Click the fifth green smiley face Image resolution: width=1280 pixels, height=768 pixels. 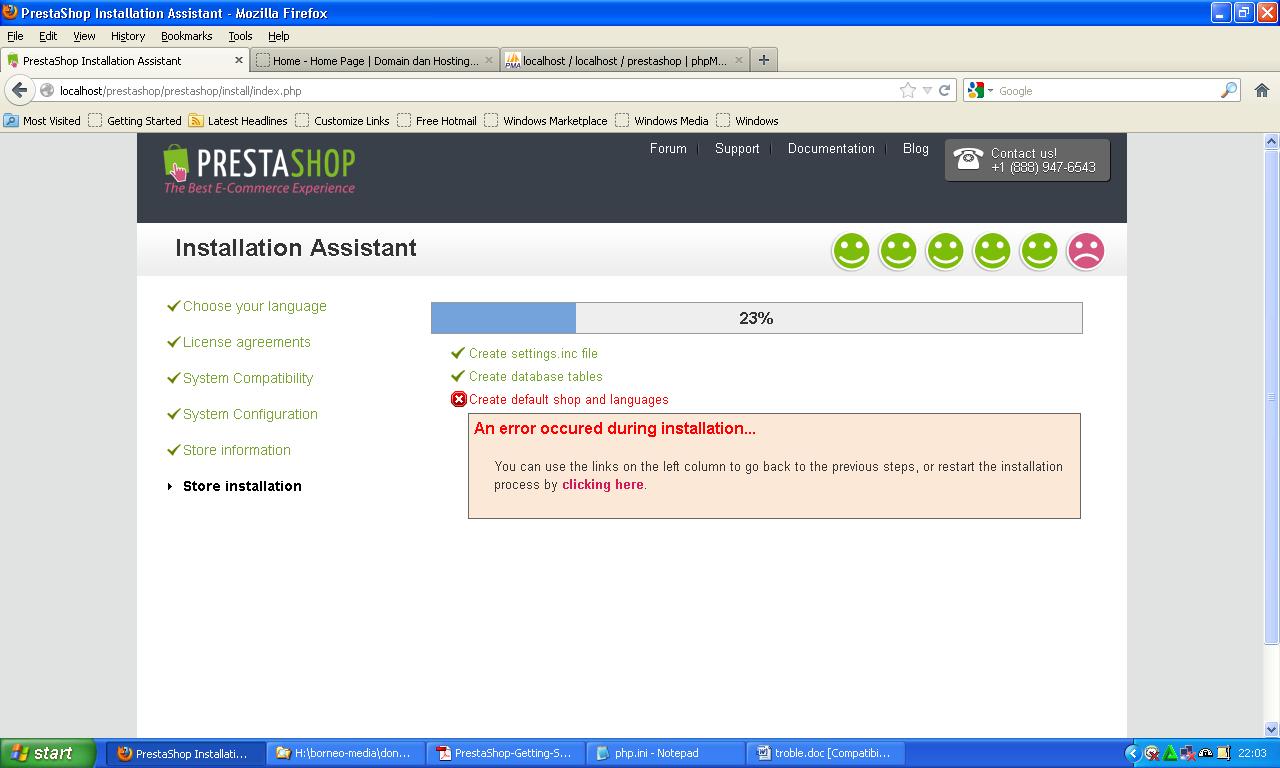tap(1039, 251)
